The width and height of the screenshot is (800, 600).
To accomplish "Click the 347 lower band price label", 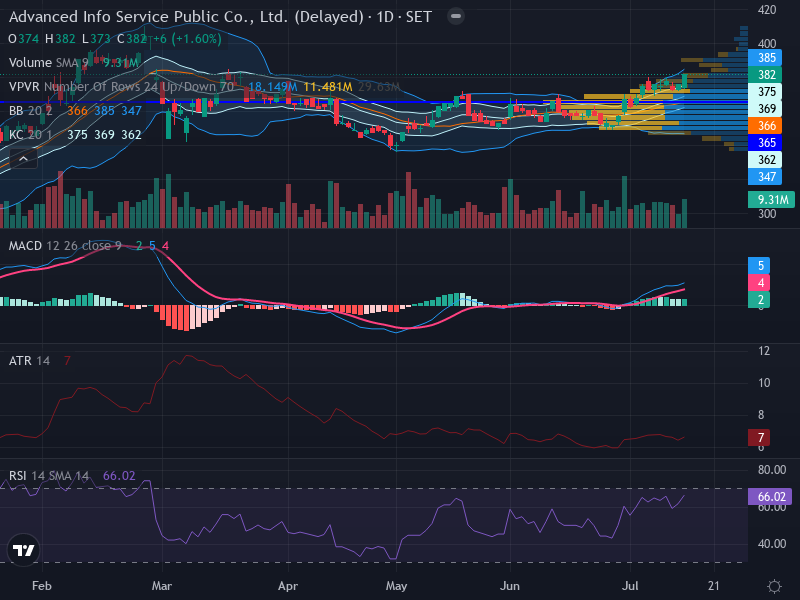I will point(765,177).
